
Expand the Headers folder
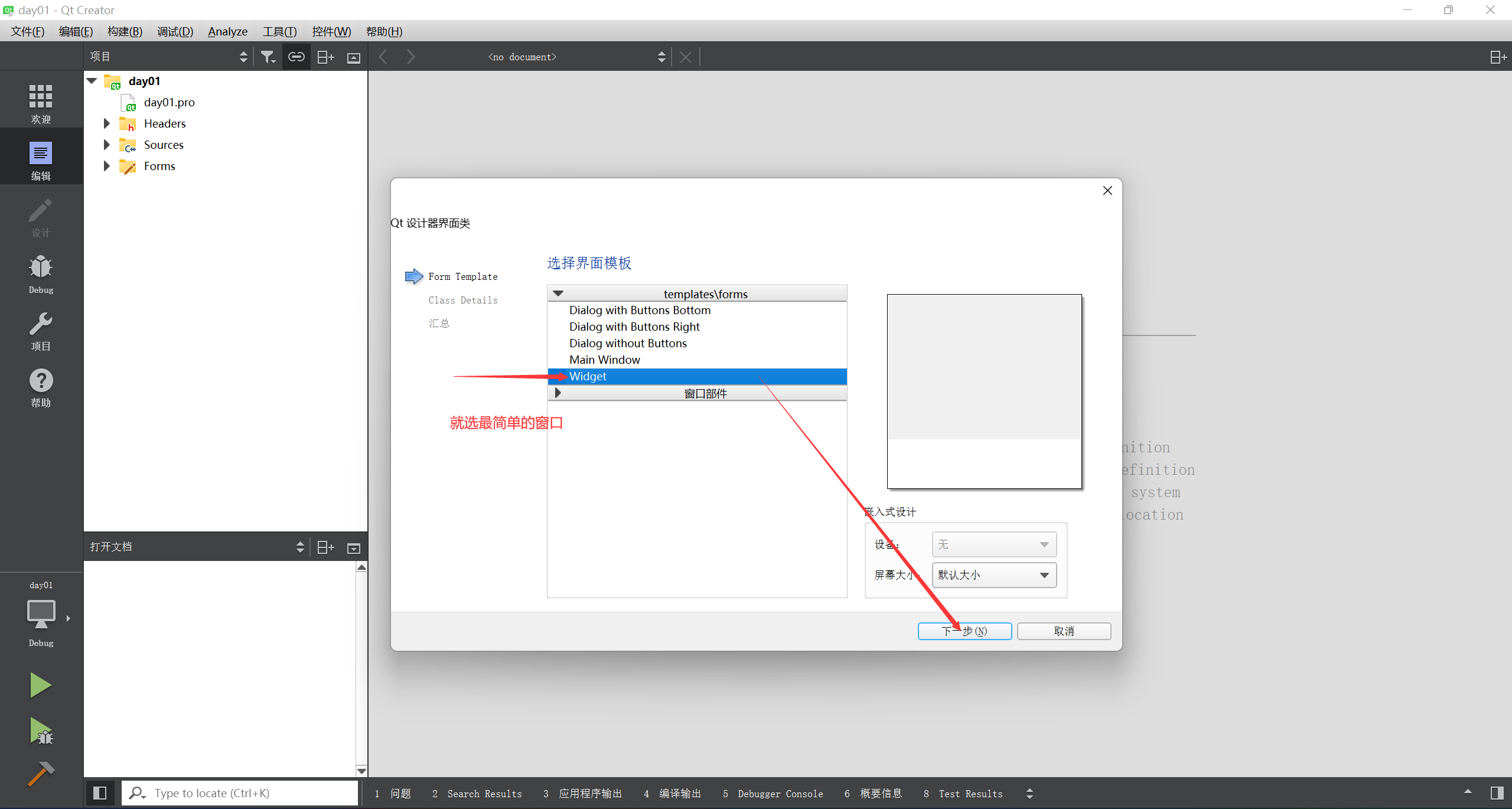pos(107,123)
